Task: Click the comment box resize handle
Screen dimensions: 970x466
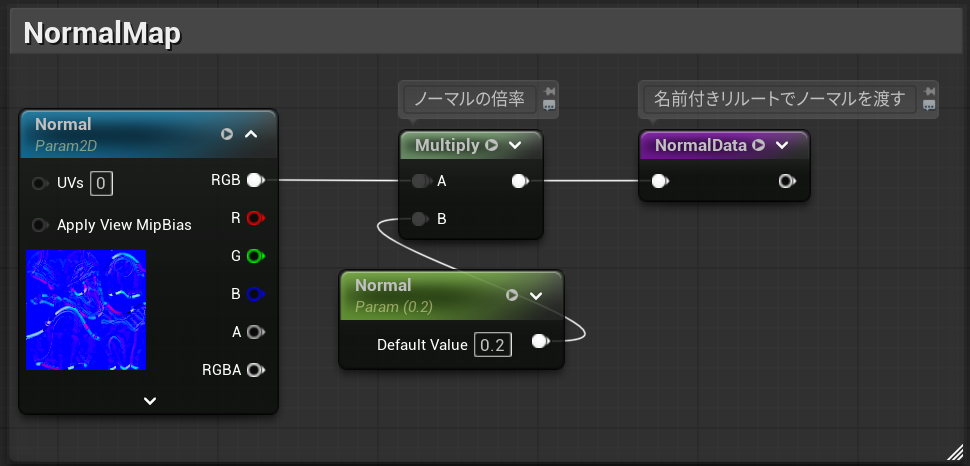Action: [955, 452]
